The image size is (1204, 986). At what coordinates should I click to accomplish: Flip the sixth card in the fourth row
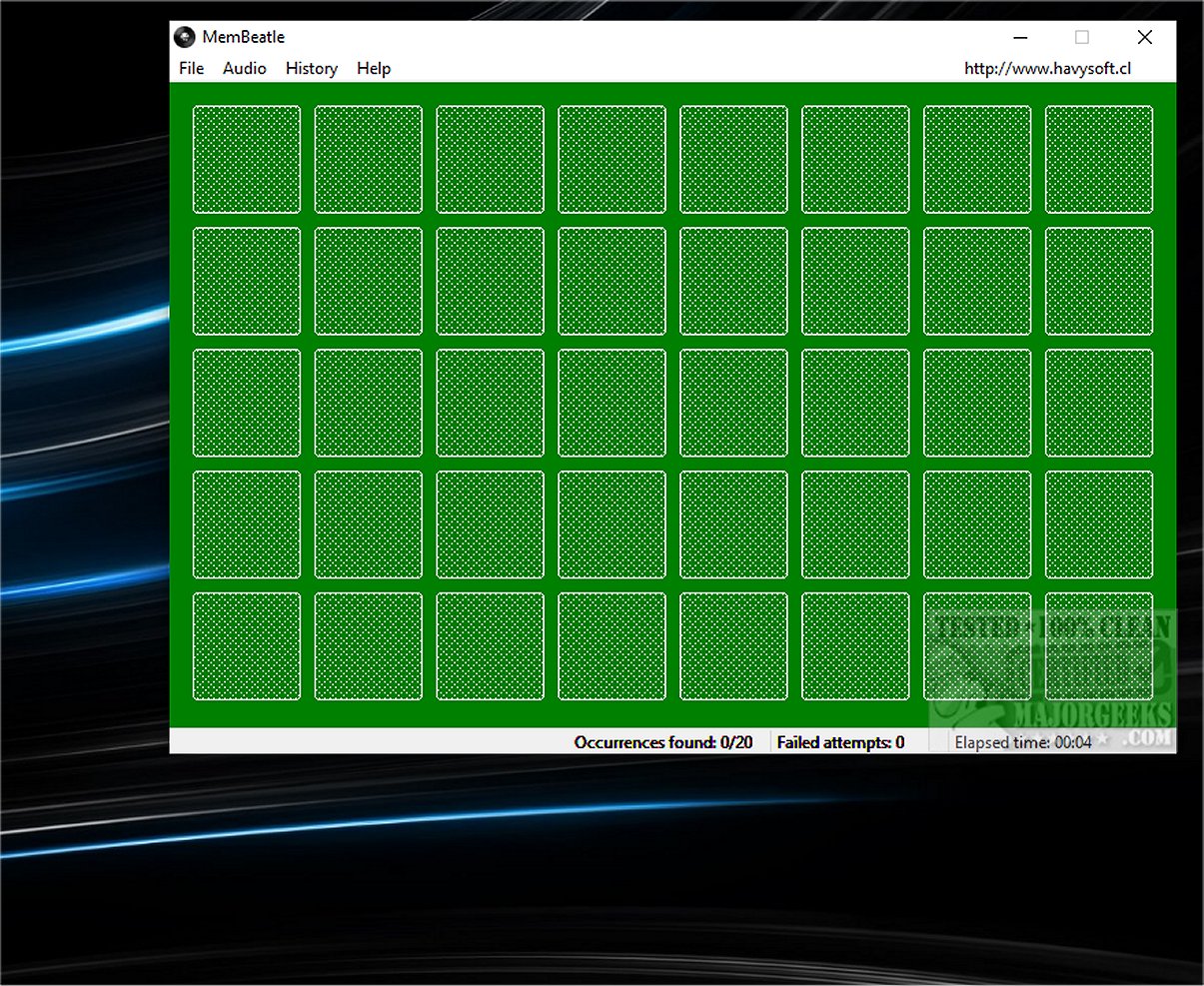click(x=855, y=524)
